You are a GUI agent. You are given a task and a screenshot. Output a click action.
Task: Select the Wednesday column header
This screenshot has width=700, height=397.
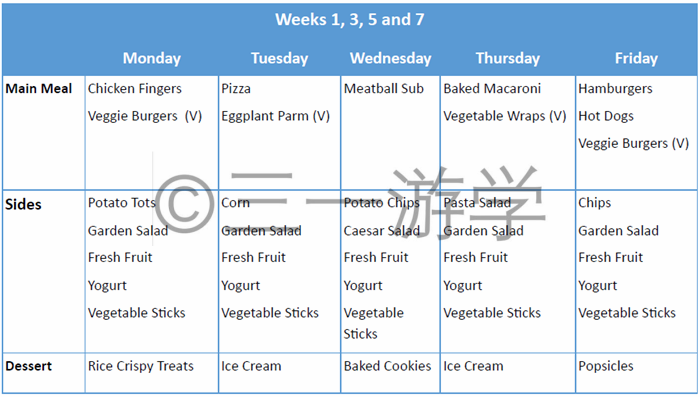391,58
